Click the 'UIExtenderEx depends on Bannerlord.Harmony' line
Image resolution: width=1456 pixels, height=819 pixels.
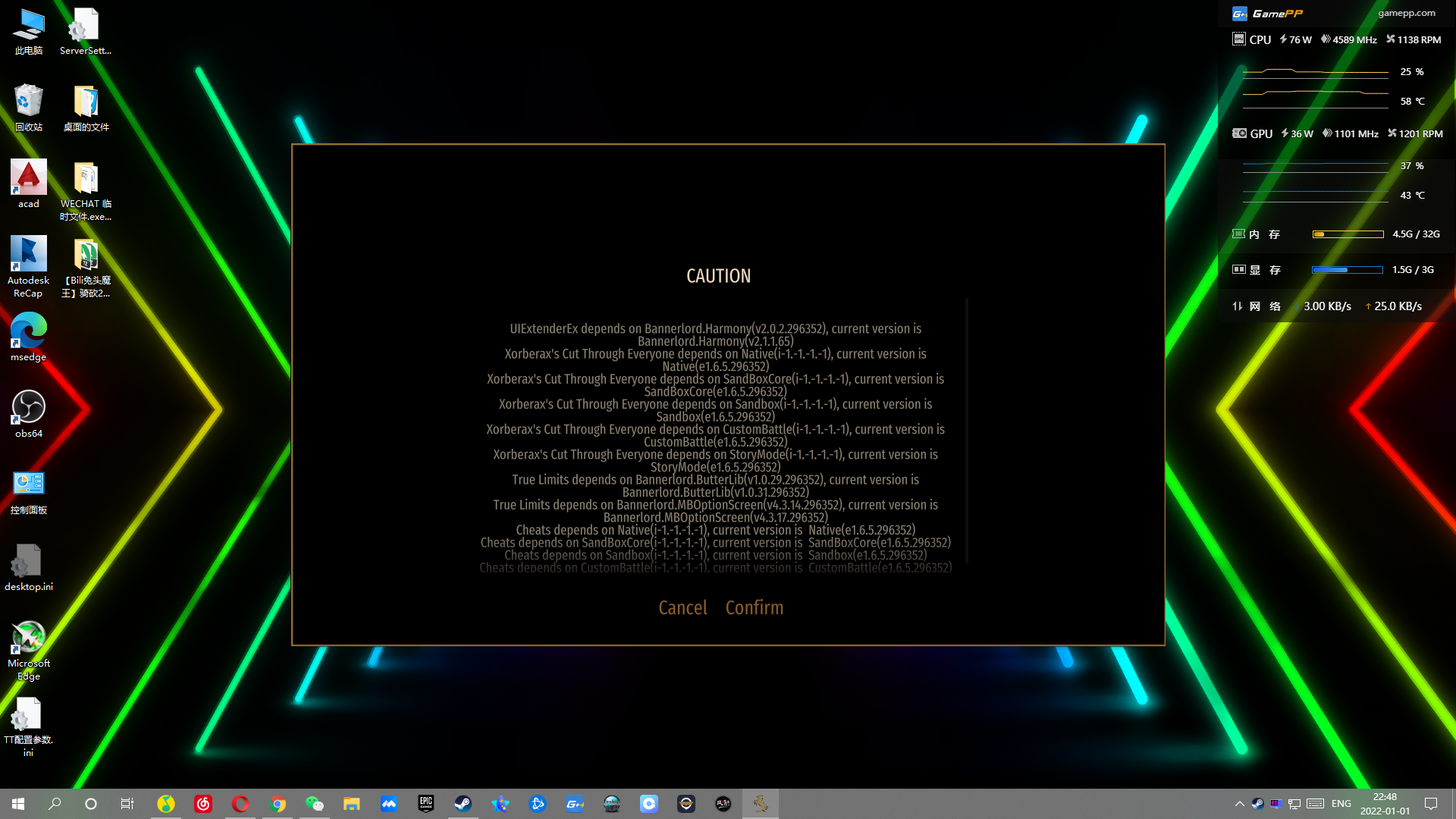(x=716, y=335)
